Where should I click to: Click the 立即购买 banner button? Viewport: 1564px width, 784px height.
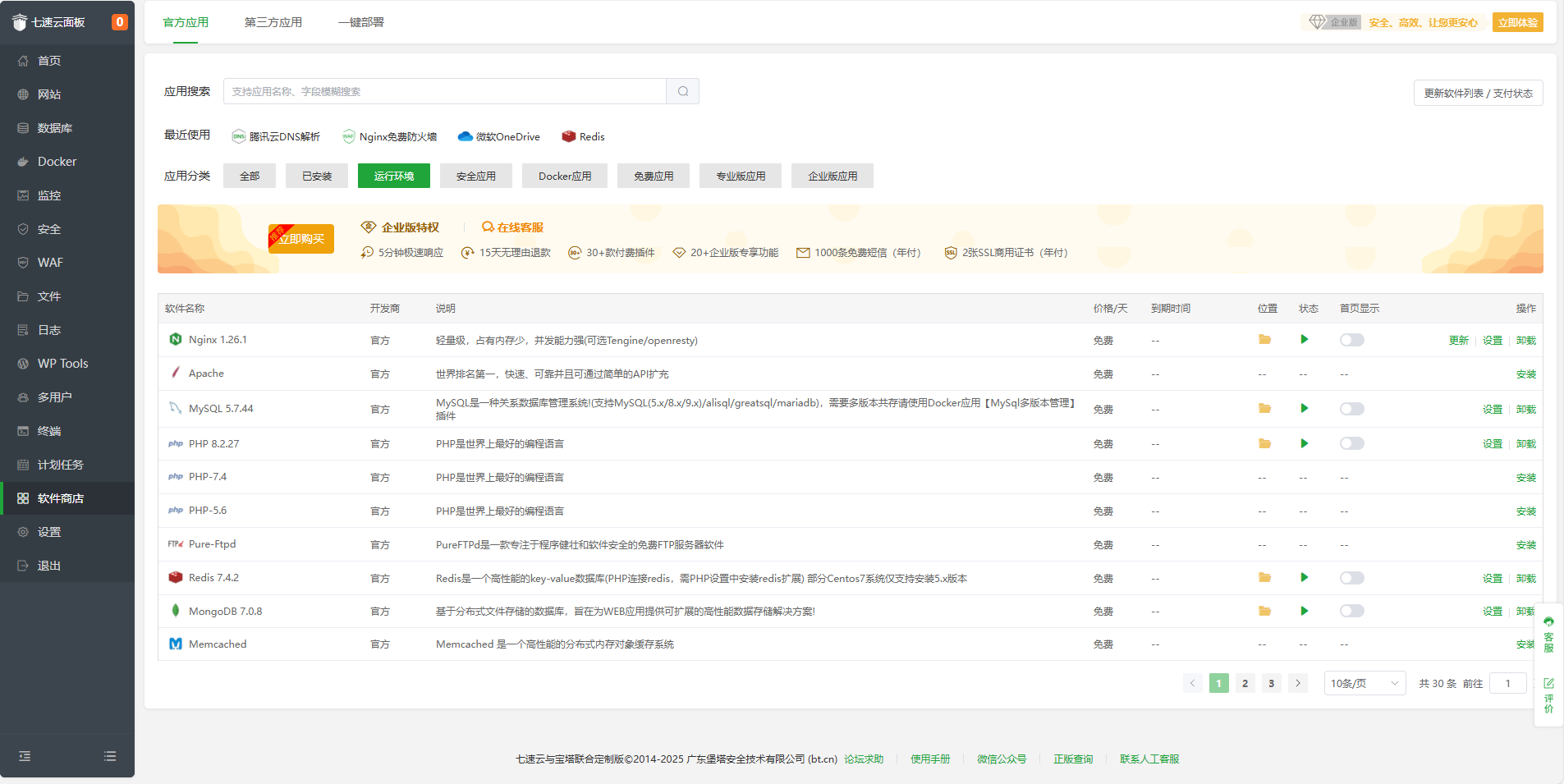[x=301, y=239]
